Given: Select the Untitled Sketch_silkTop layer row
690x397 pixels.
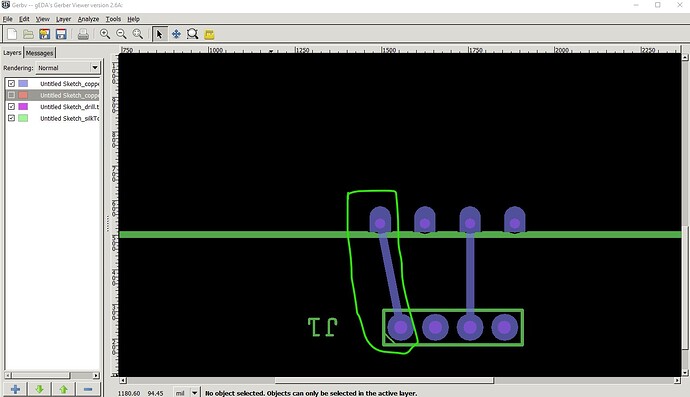Looking at the screenshot, I should [52, 118].
